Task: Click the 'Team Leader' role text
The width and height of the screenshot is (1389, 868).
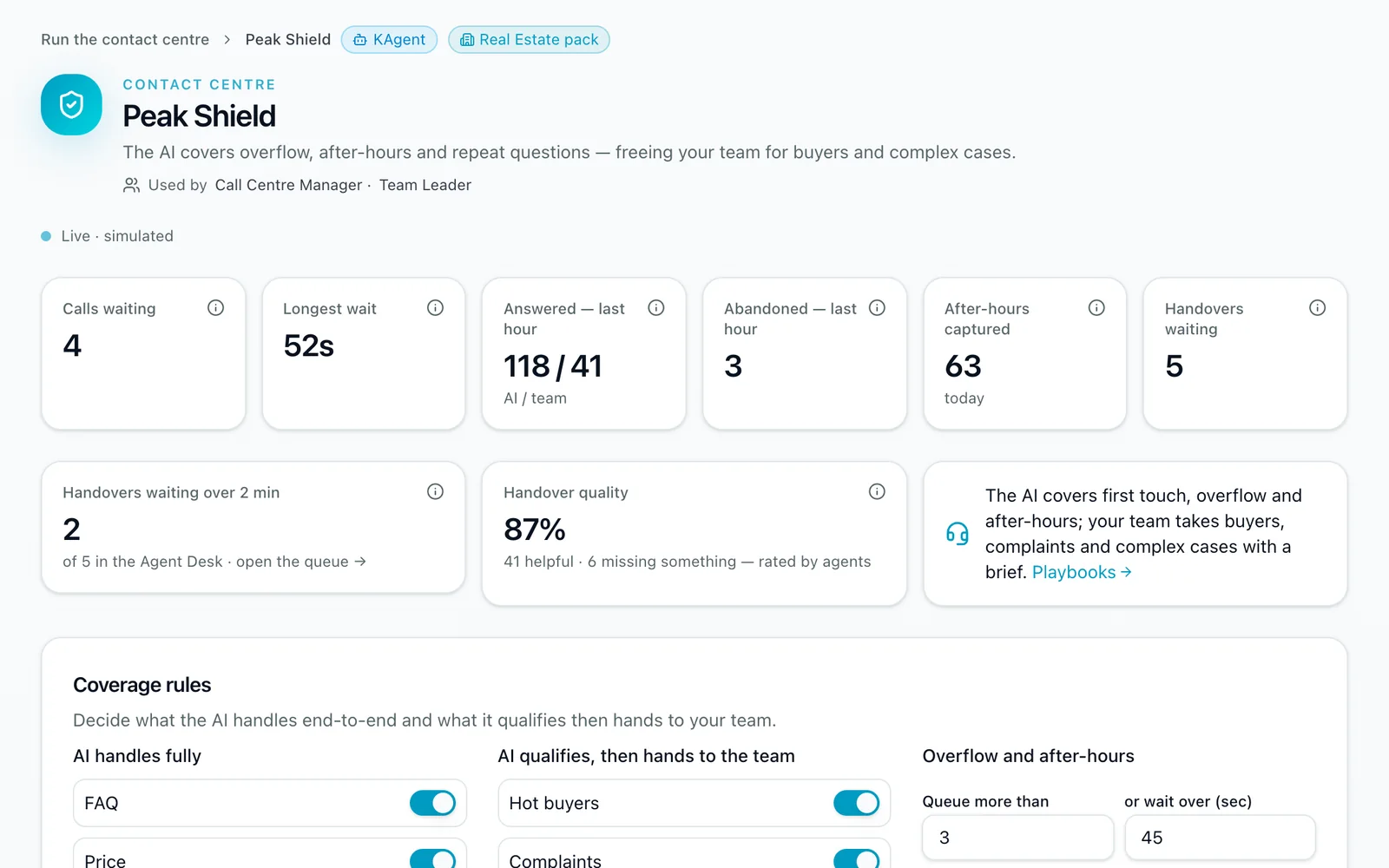Action: [425, 185]
